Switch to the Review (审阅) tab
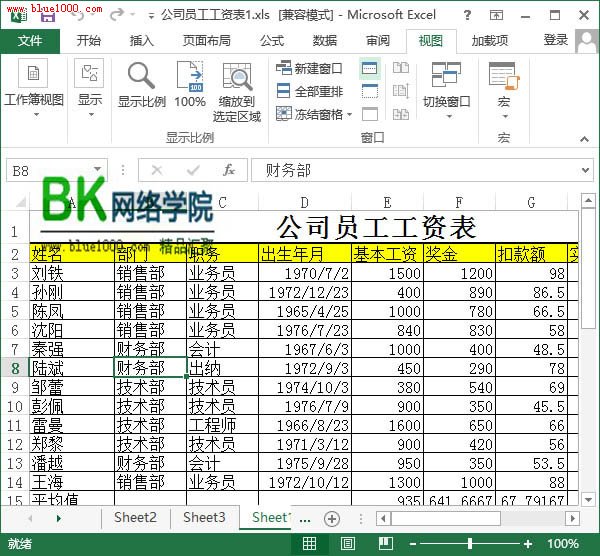Screen dimensions: 600x556 pos(378,41)
